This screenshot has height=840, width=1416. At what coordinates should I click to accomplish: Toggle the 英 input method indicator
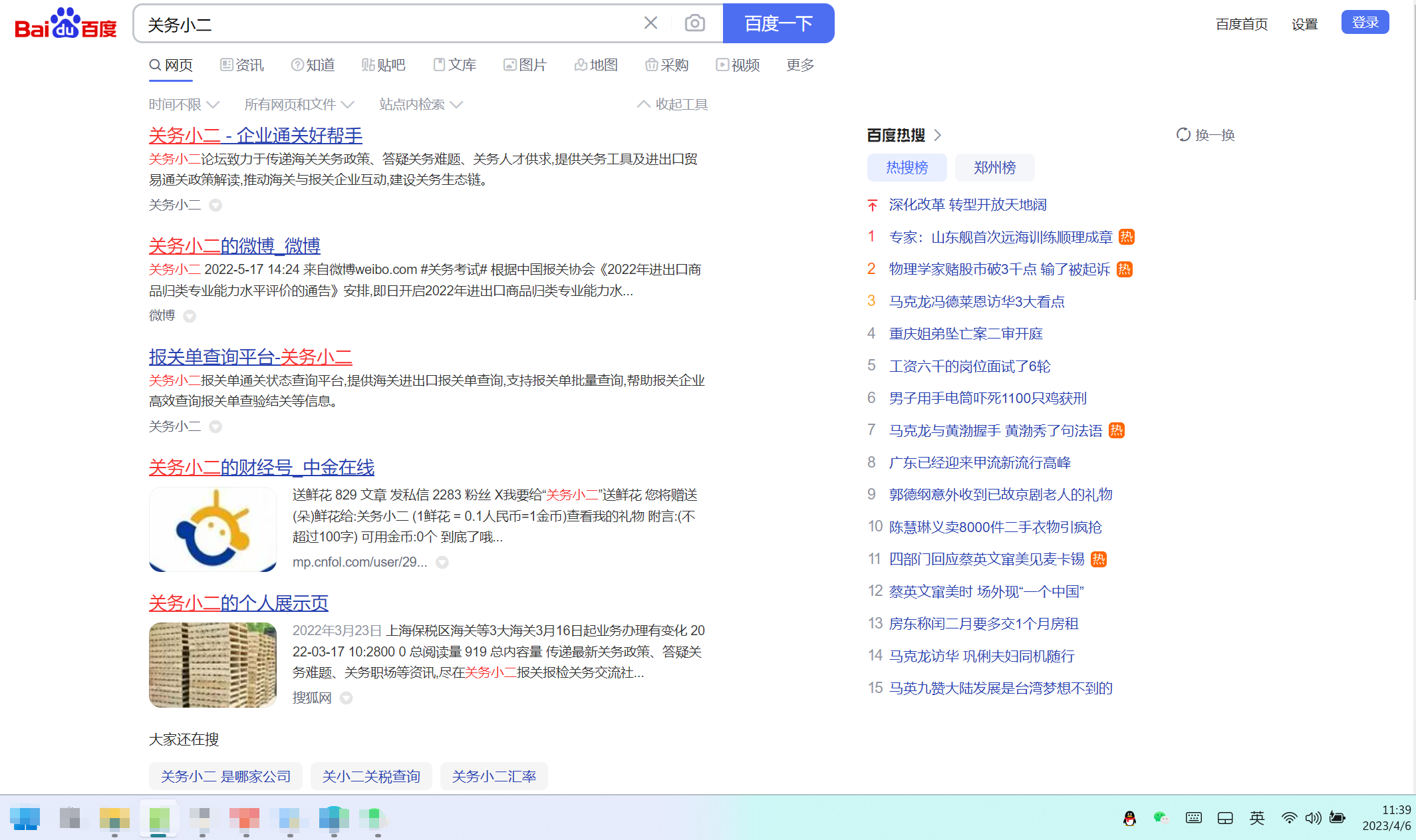(x=1257, y=818)
